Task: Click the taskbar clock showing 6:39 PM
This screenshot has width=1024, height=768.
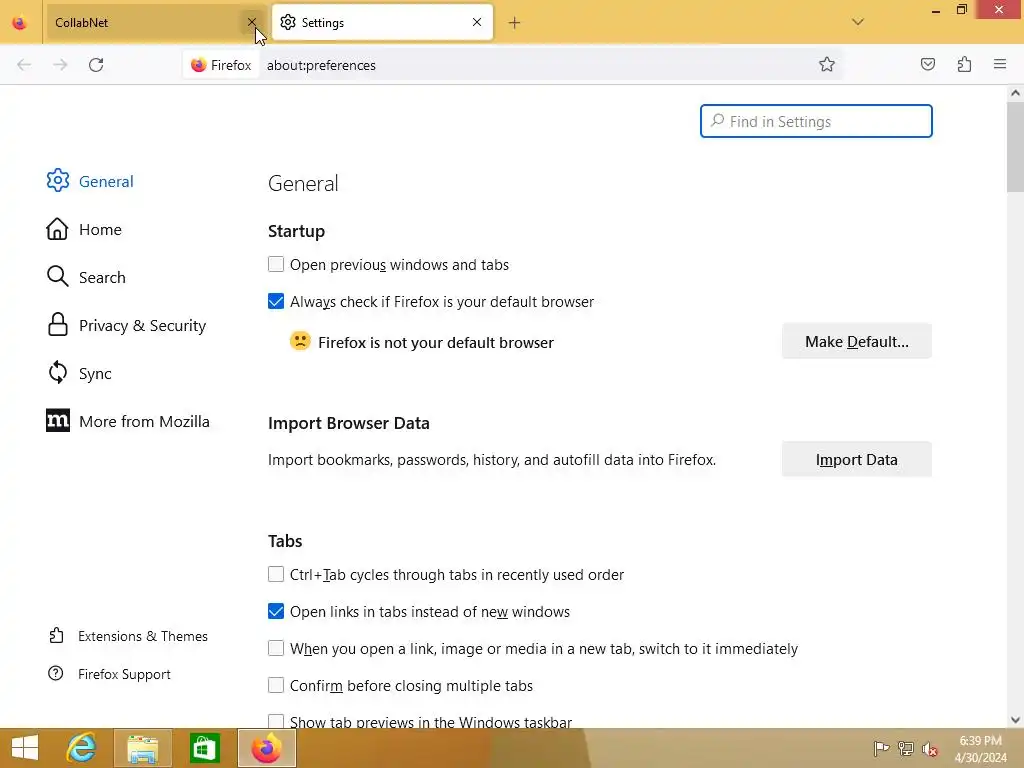Action: [x=981, y=749]
